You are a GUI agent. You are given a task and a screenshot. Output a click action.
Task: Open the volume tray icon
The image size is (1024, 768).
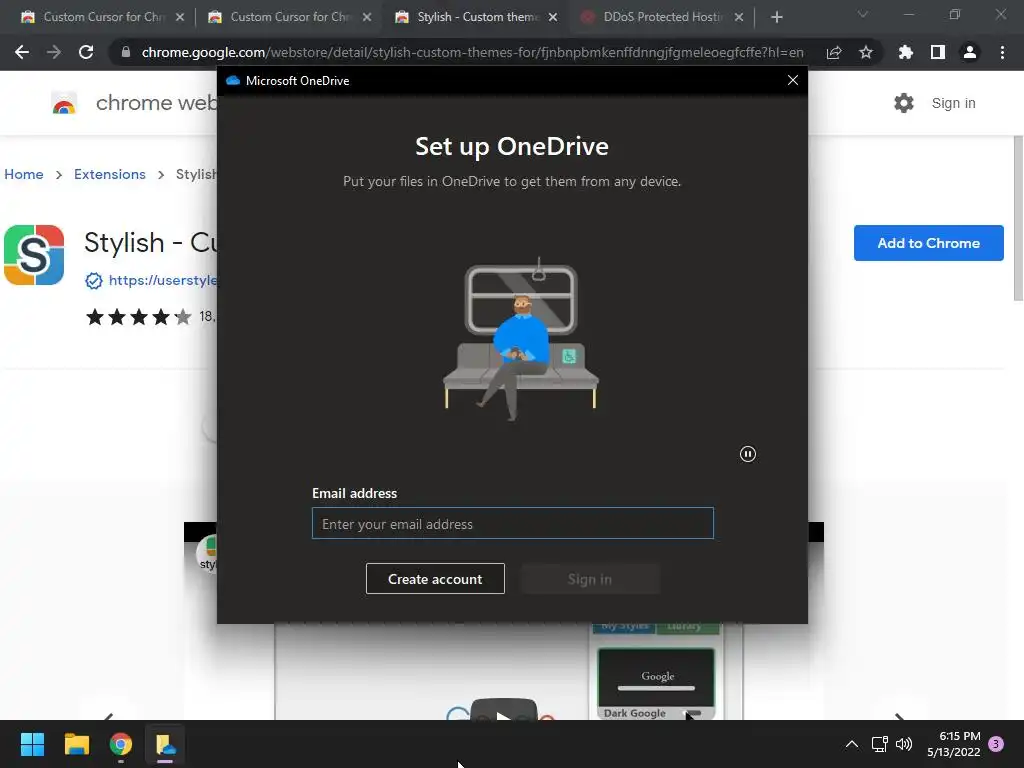[x=904, y=744]
